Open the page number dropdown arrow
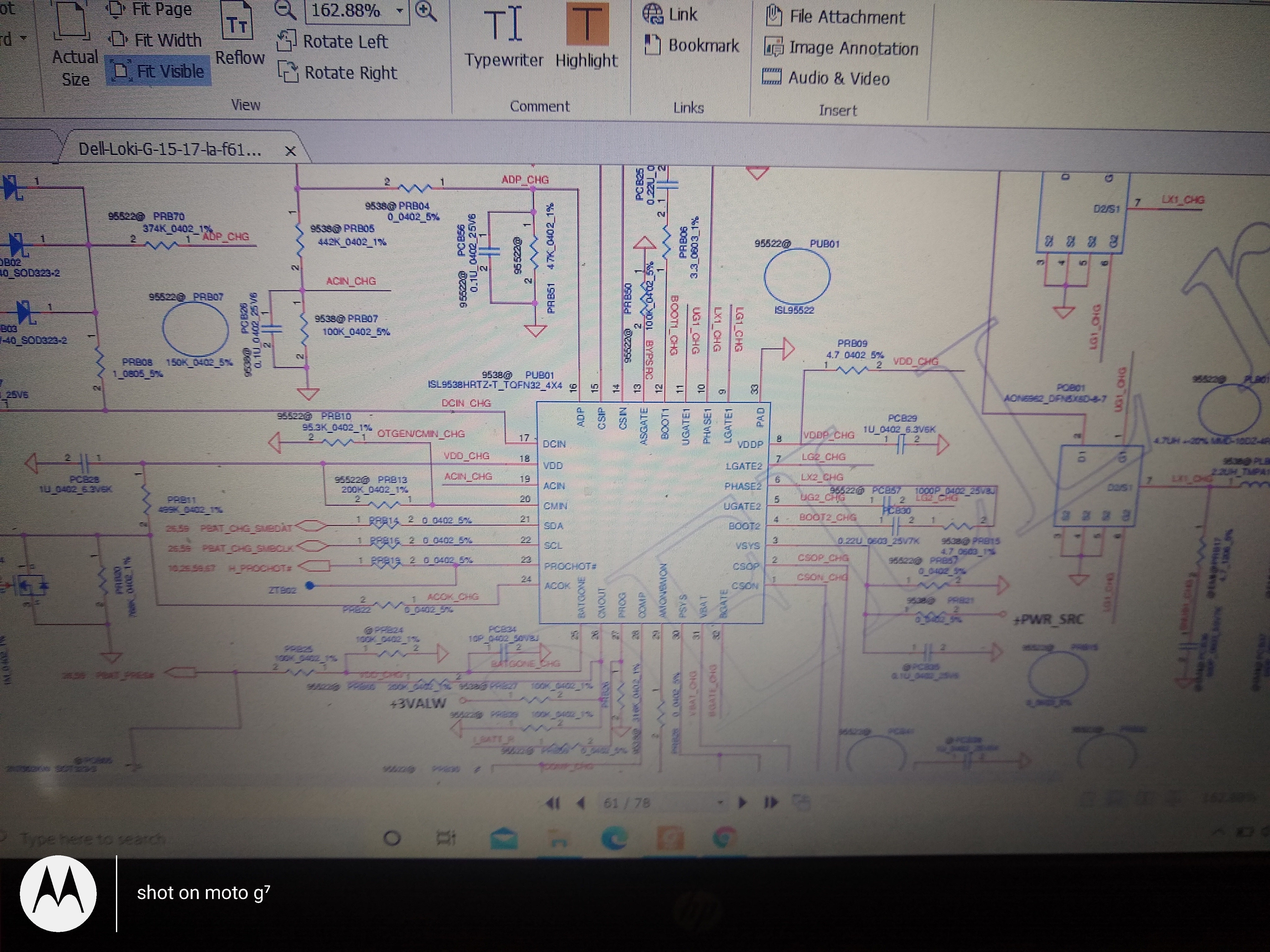 (720, 803)
